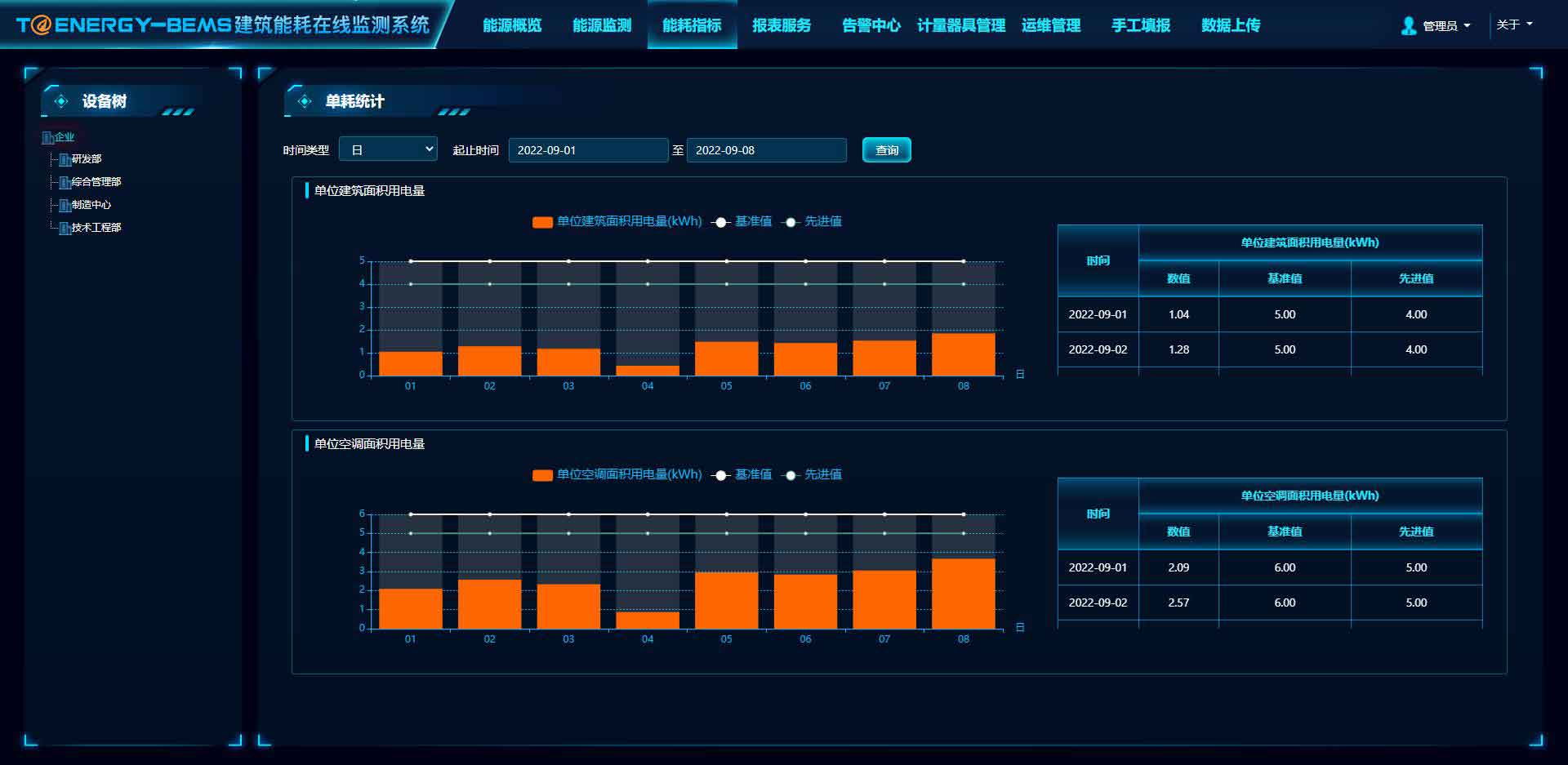Click the start date field 2022-09-01
This screenshot has height=765, width=1568.
[588, 150]
